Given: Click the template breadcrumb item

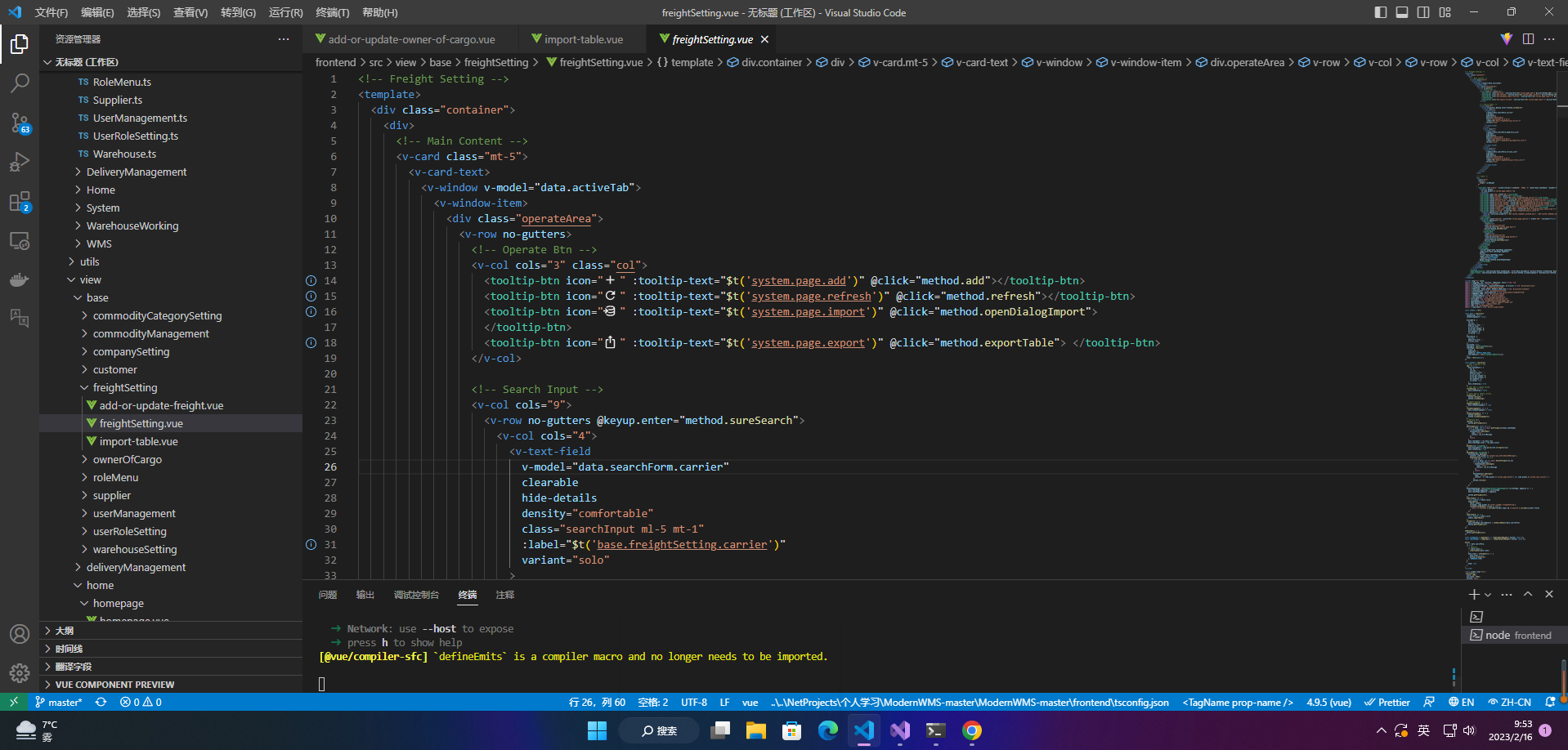Looking at the screenshot, I should coord(685,62).
